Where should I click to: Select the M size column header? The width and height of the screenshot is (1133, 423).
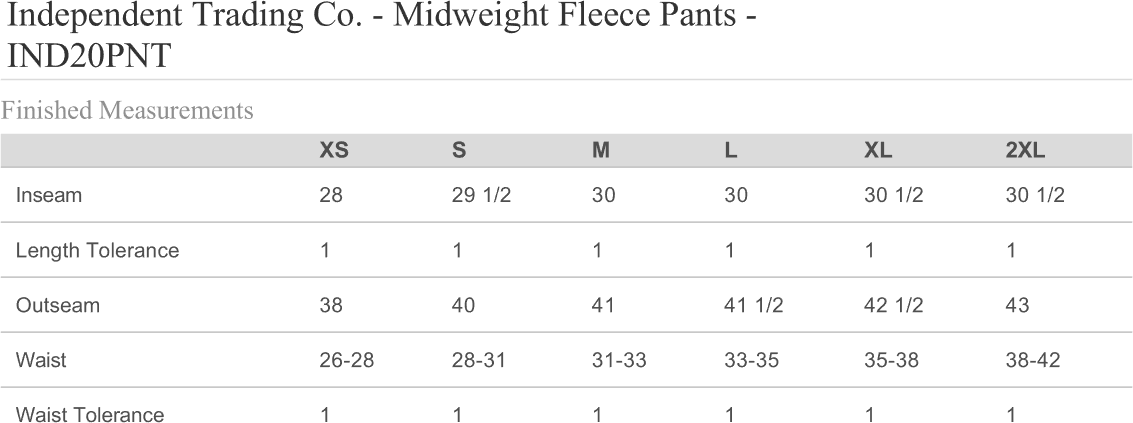point(601,151)
